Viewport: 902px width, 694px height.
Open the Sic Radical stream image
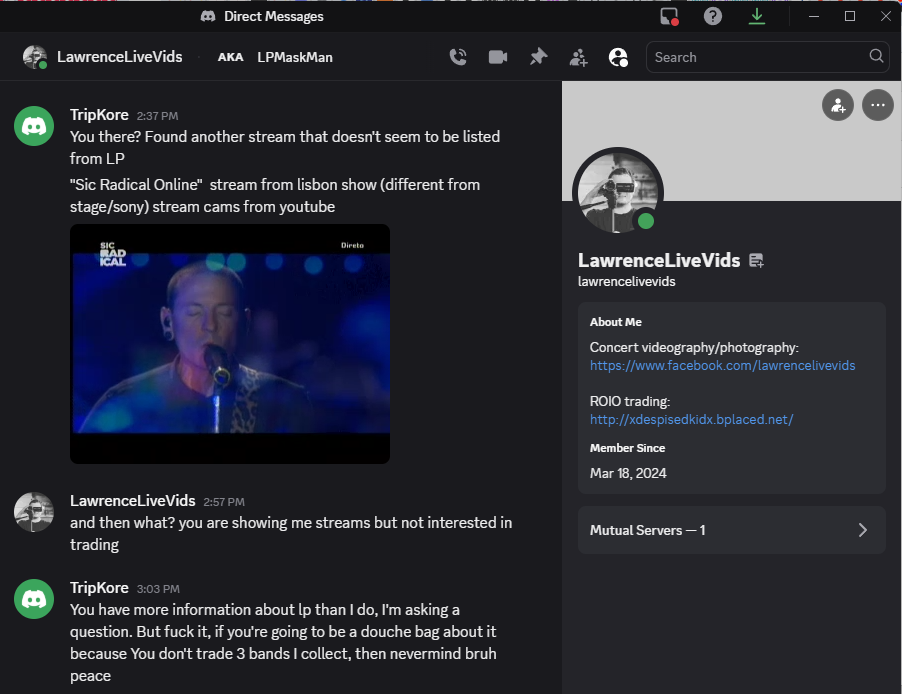[230, 343]
